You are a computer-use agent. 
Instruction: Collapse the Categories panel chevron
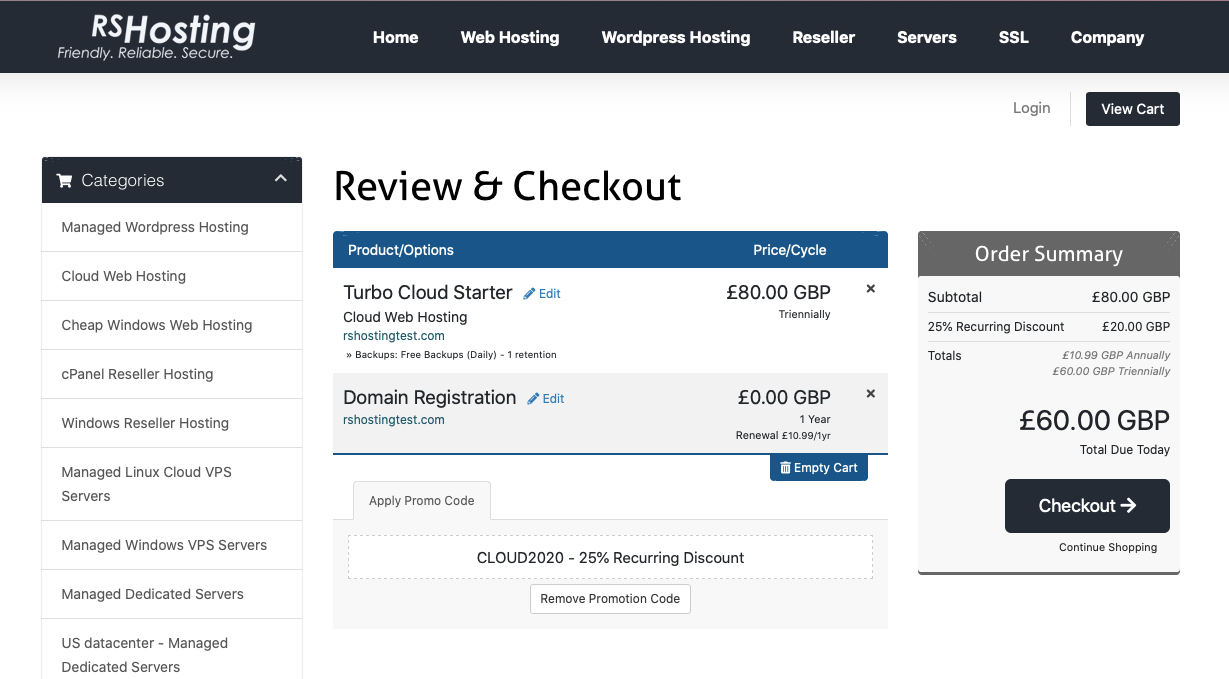(x=281, y=179)
